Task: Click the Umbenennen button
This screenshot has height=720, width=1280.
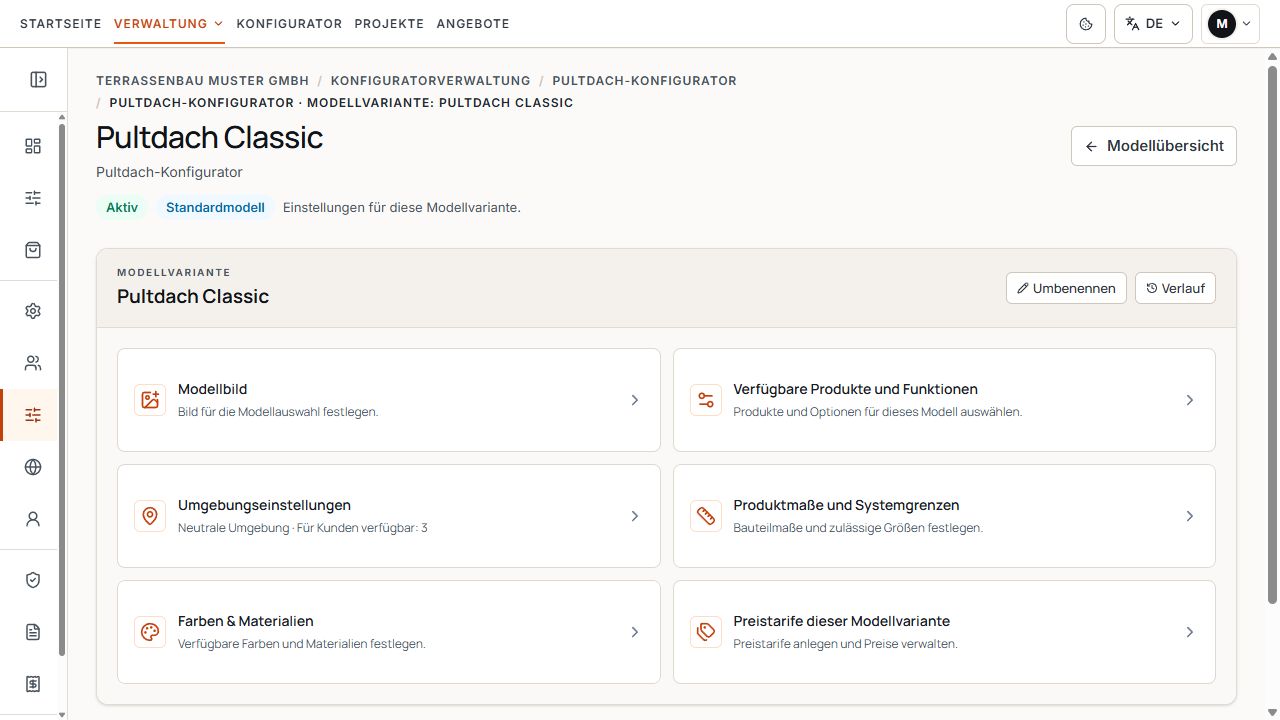Action: [1067, 288]
